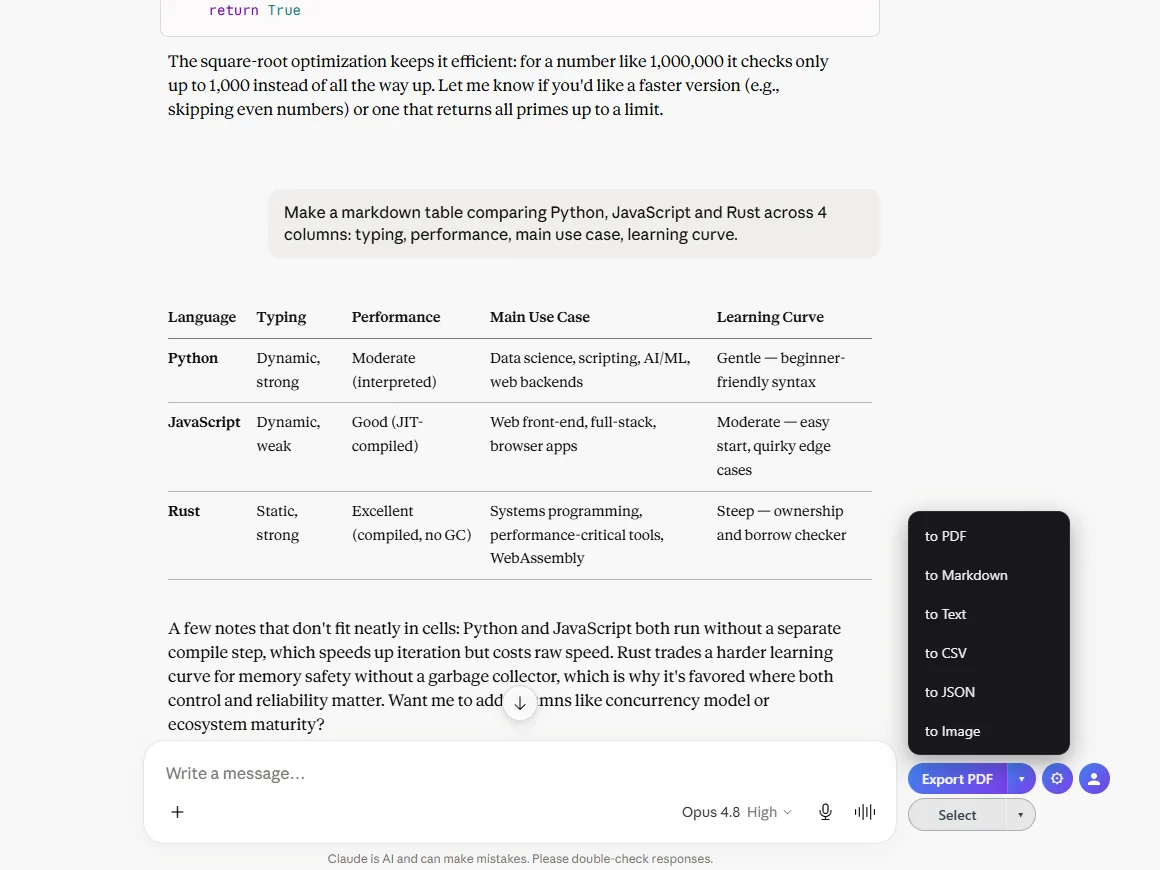1160x870 pixels.
Task: Click the 'A few notes' paragraph
Action: tap(505, 676)
